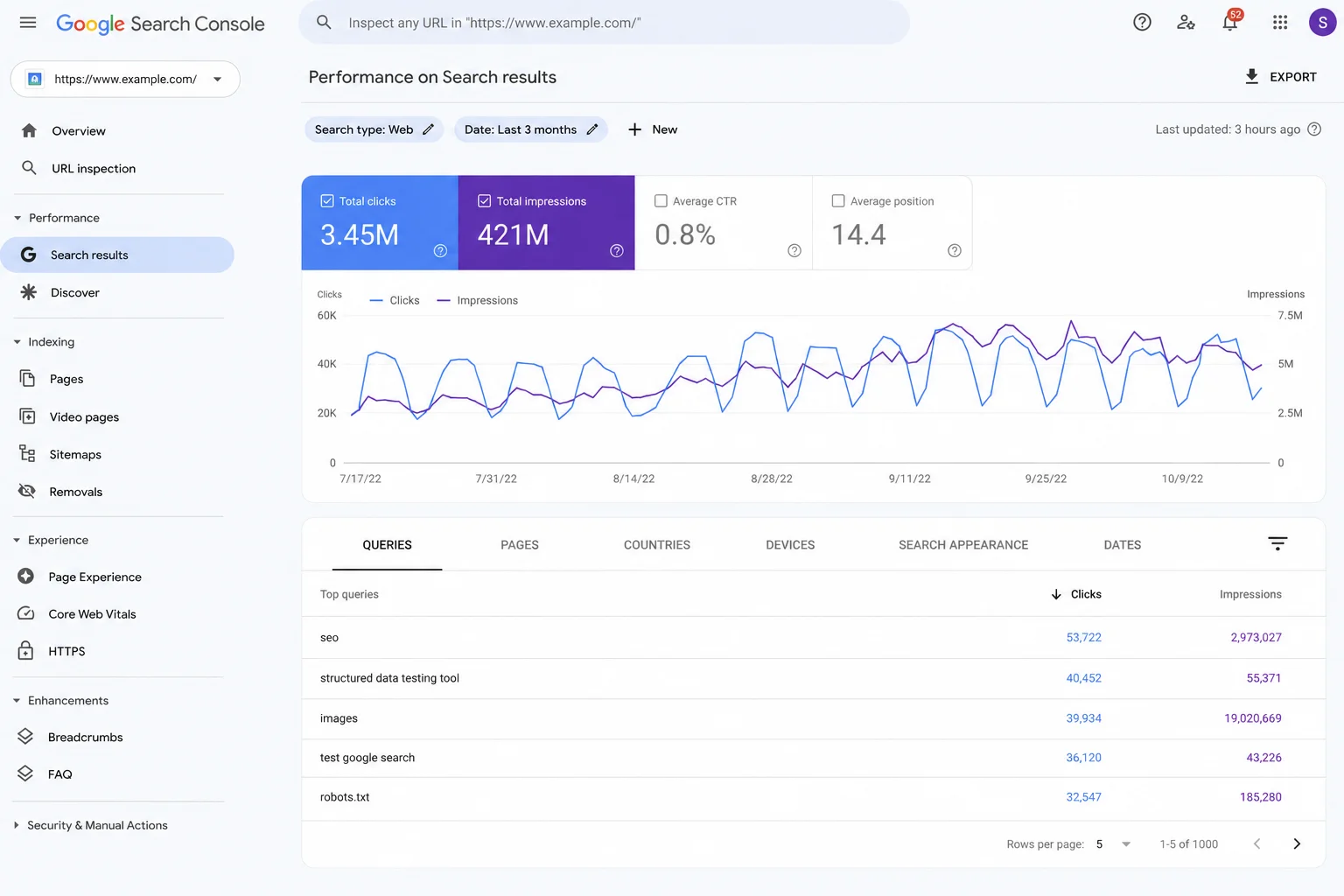Edit Date filter pencil icon
The image size is (1344, 896).
tap(592, 129)
